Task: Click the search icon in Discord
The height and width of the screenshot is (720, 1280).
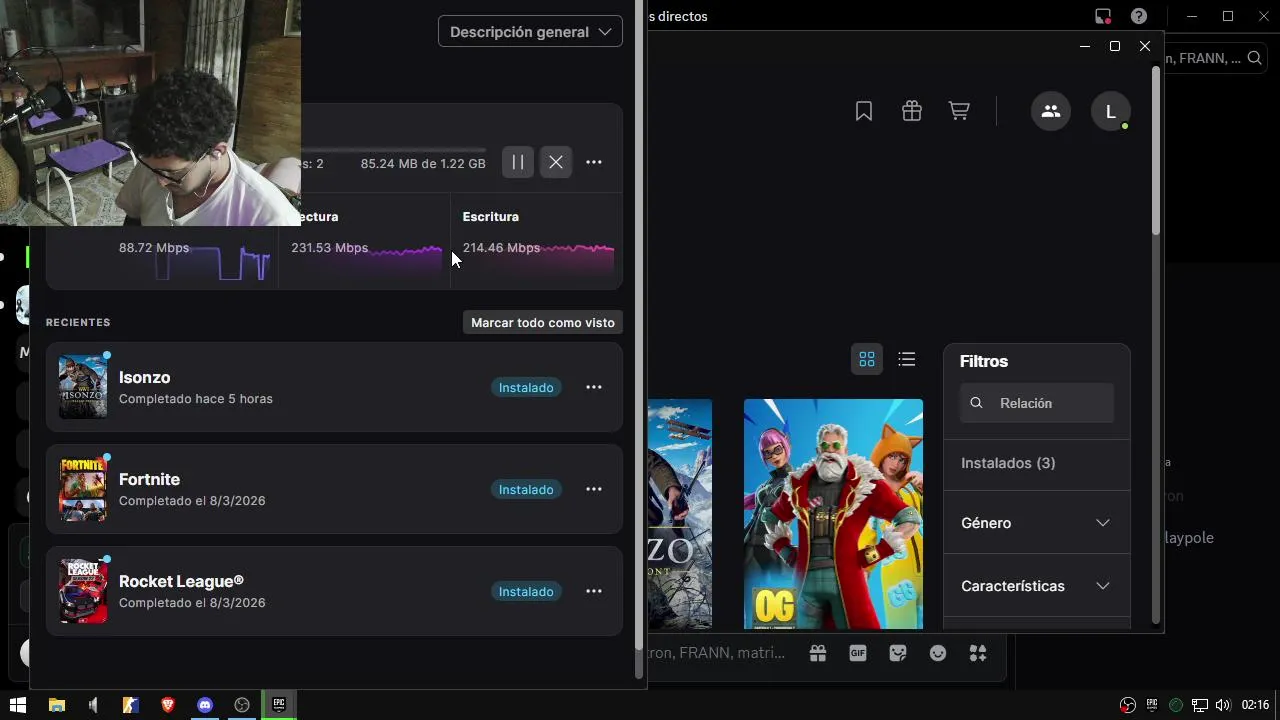Action: pyautogui.click(x=1255, y=58)
